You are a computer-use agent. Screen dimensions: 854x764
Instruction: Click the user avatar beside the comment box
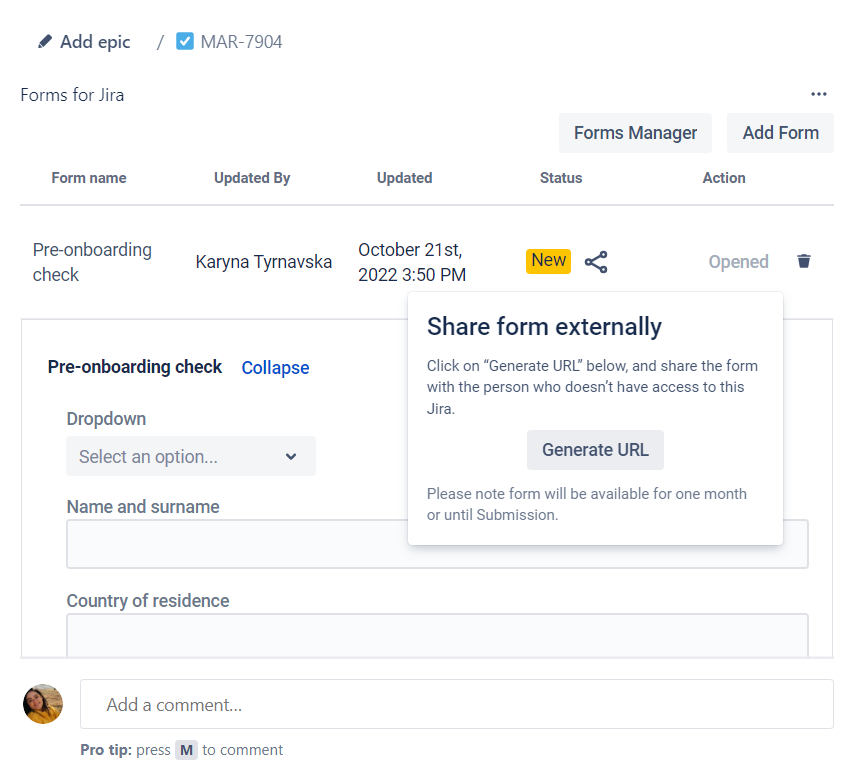click(x=42, y=704)
